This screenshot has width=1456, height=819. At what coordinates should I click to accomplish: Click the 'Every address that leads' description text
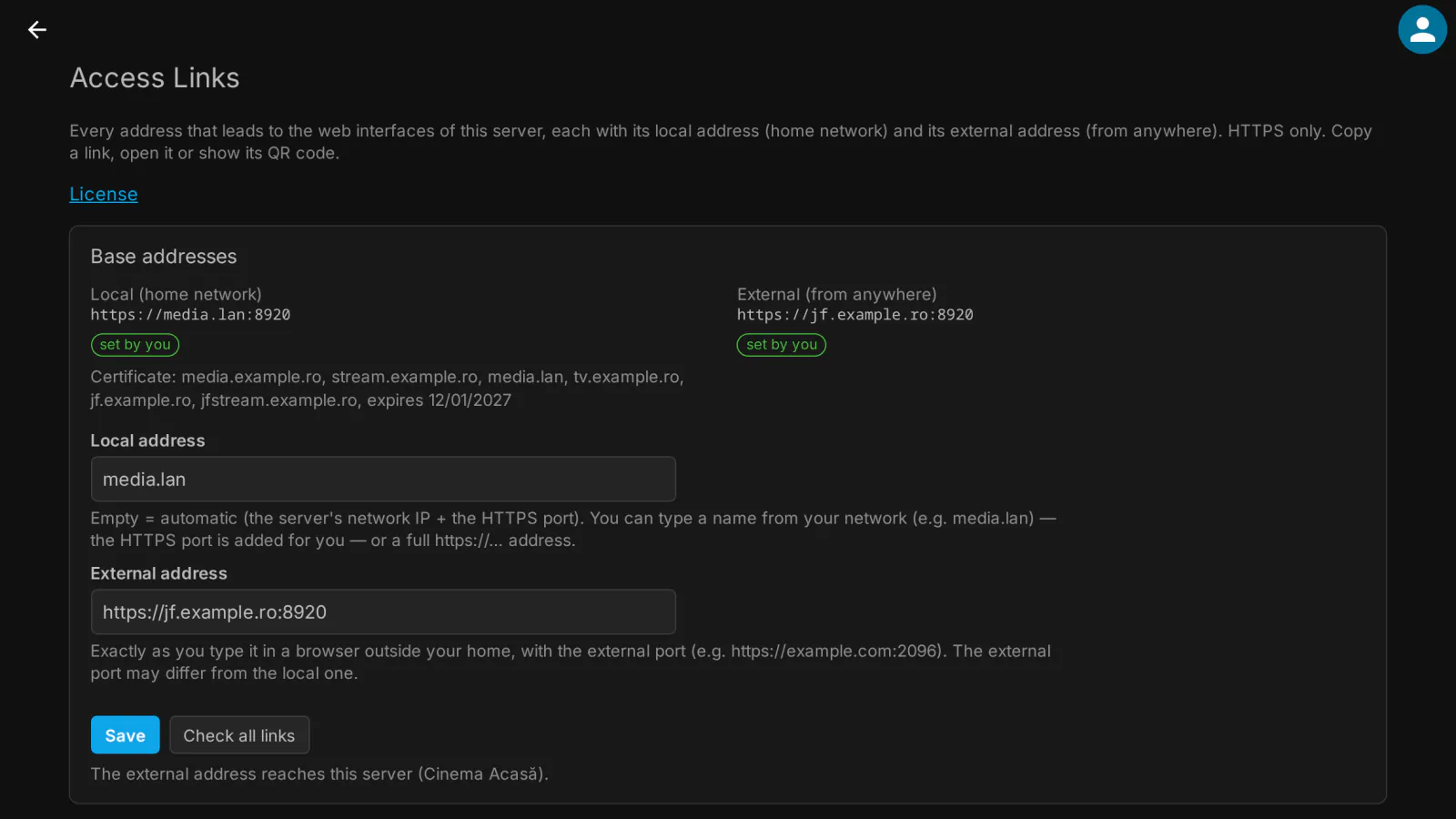[x=721, y=142]
